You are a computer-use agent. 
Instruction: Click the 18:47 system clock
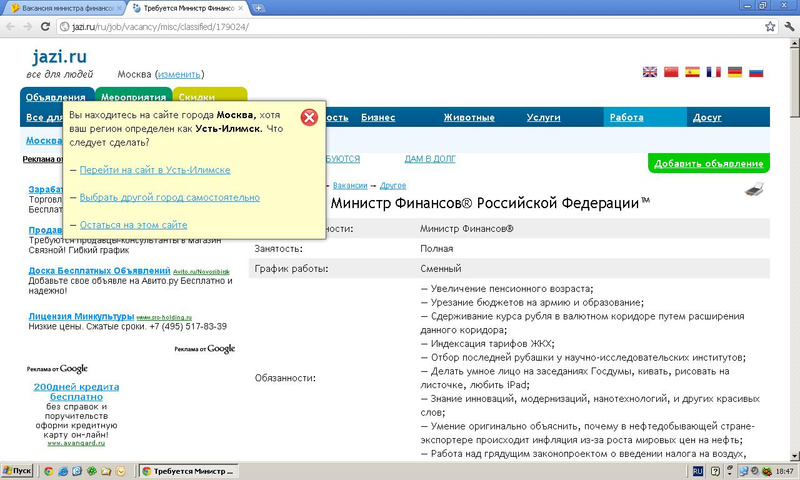[x=784, y=471]
